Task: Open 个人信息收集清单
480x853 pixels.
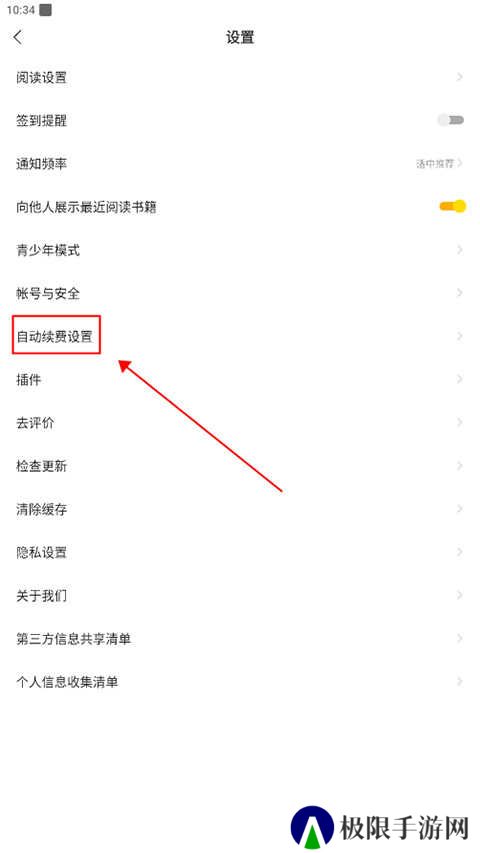Action: click(240, 682)
